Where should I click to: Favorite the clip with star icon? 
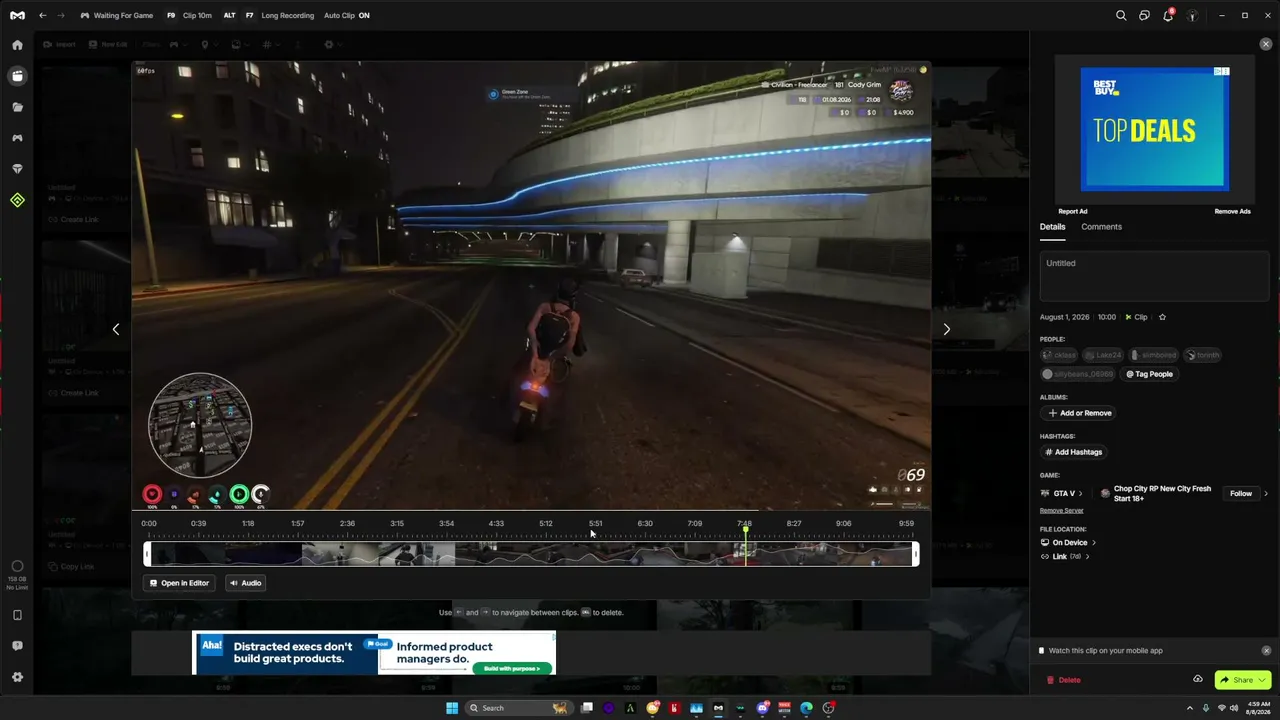1162,317
